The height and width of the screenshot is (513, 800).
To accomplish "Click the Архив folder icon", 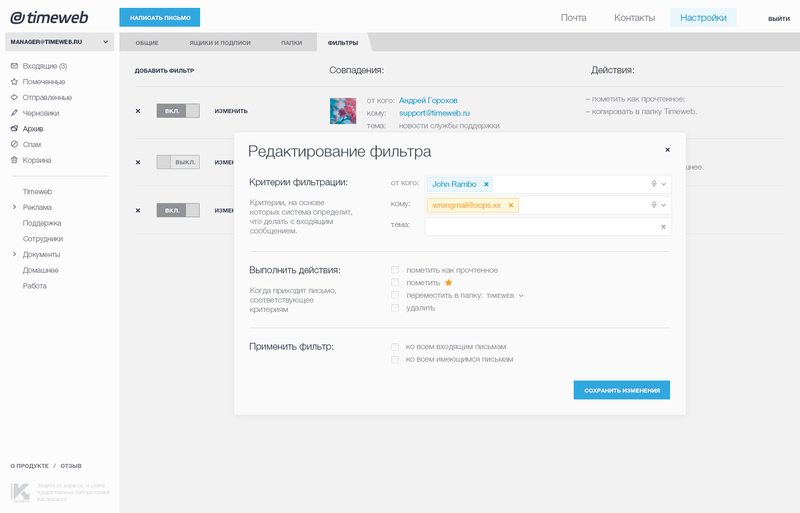I will point(14,129).
